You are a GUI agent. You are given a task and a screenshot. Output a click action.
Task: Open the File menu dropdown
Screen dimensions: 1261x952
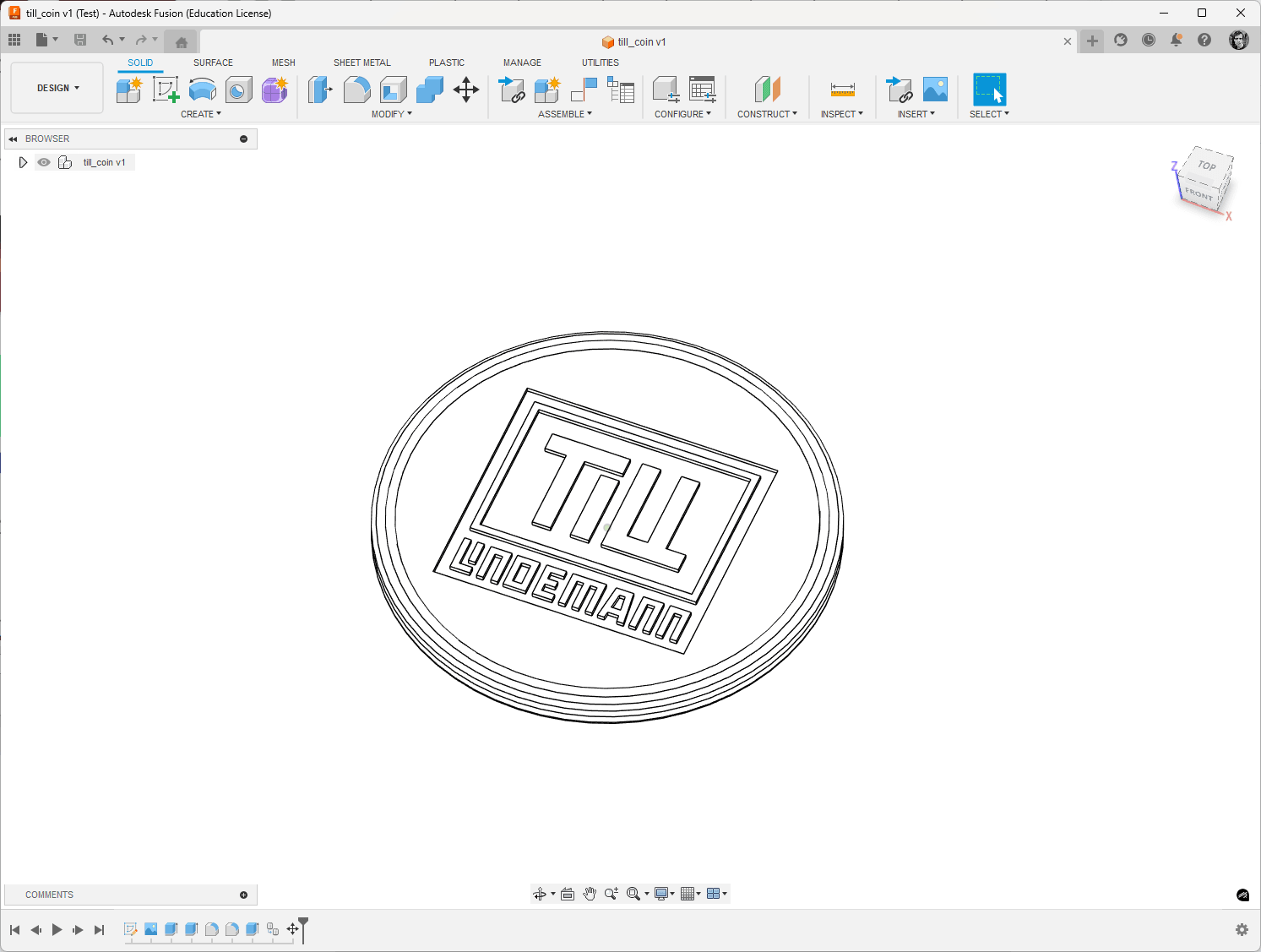click(x=46, y=40)
